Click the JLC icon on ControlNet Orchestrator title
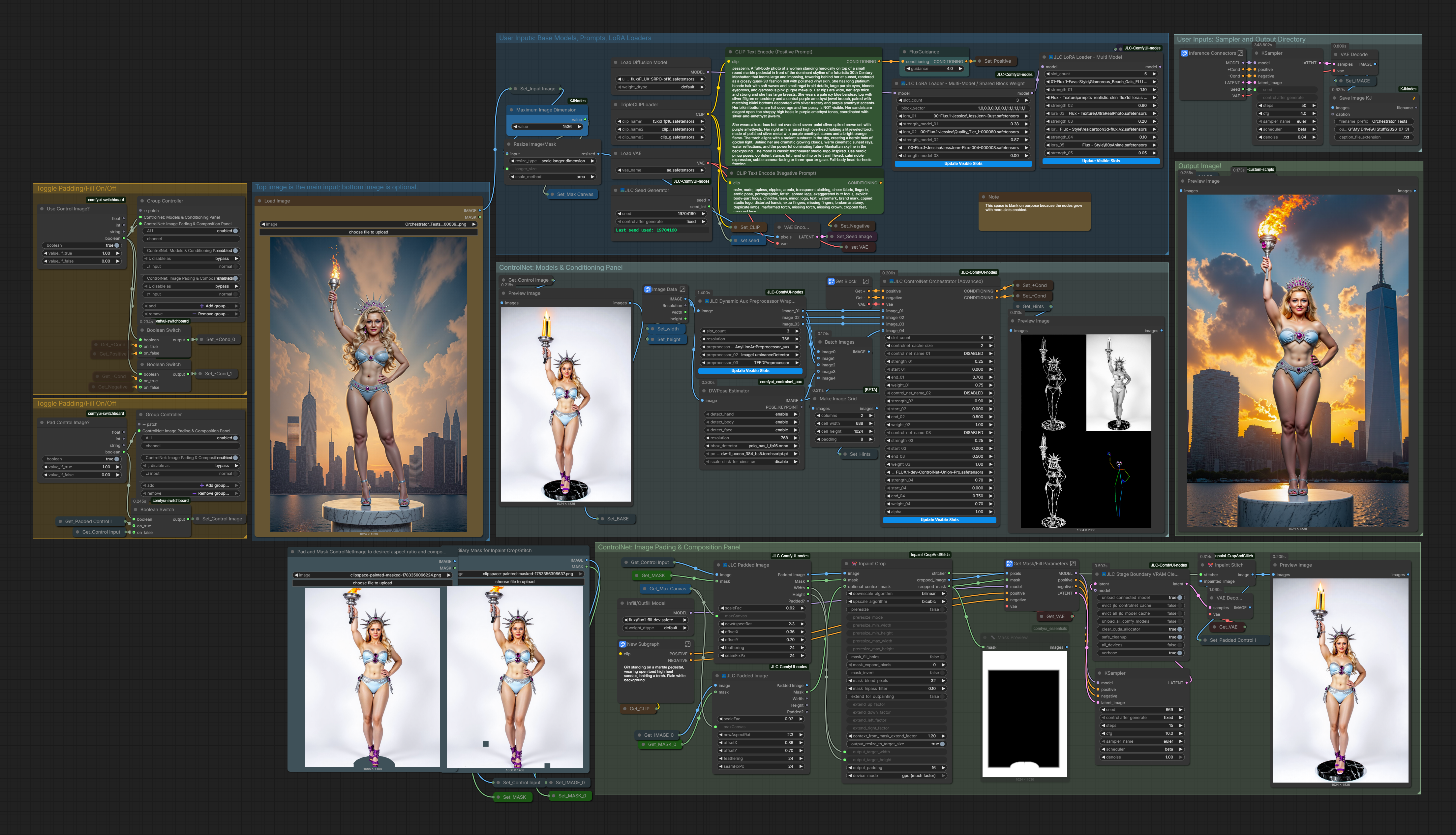The width and height of the screenshot is (1456, 835). 891,282
